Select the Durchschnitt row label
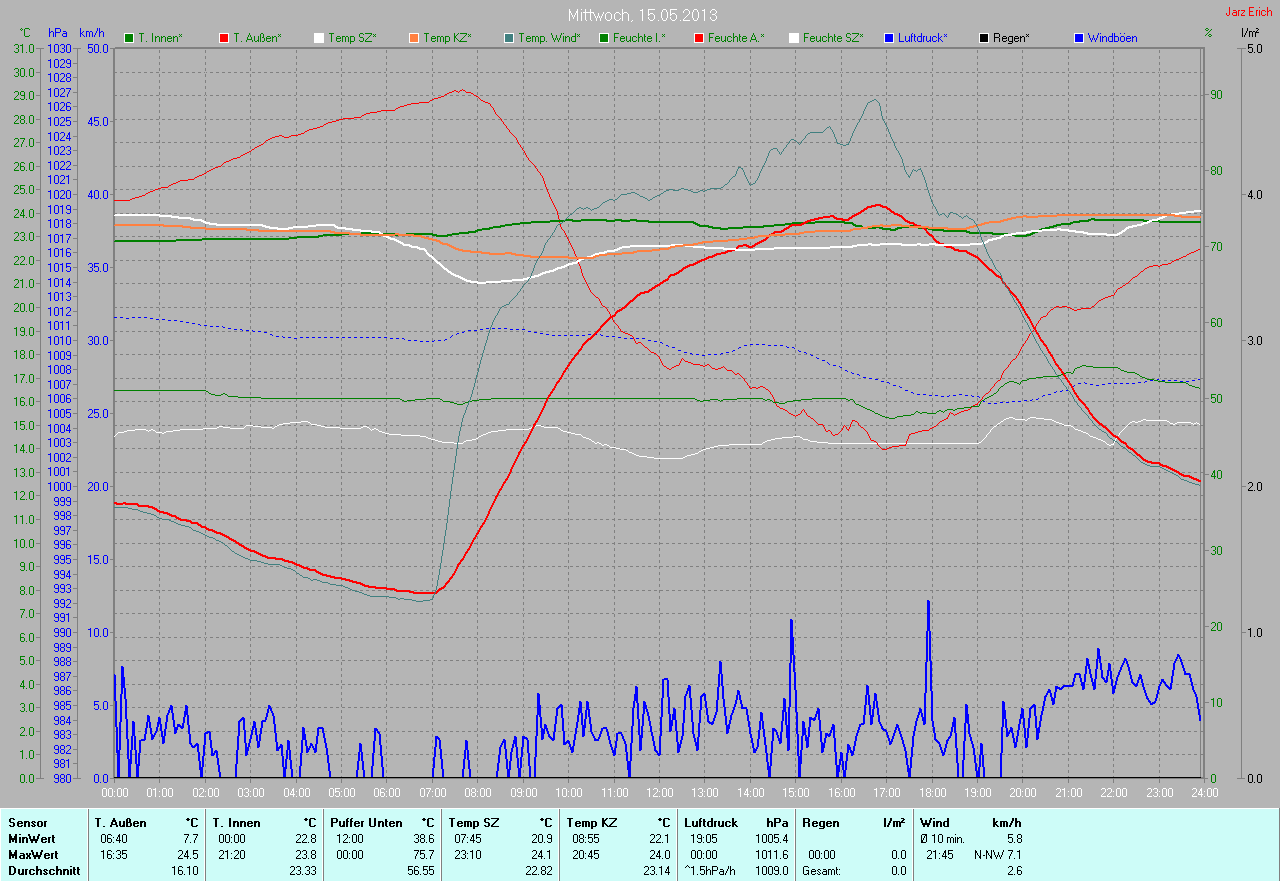1280x881 pixels. 40,871
